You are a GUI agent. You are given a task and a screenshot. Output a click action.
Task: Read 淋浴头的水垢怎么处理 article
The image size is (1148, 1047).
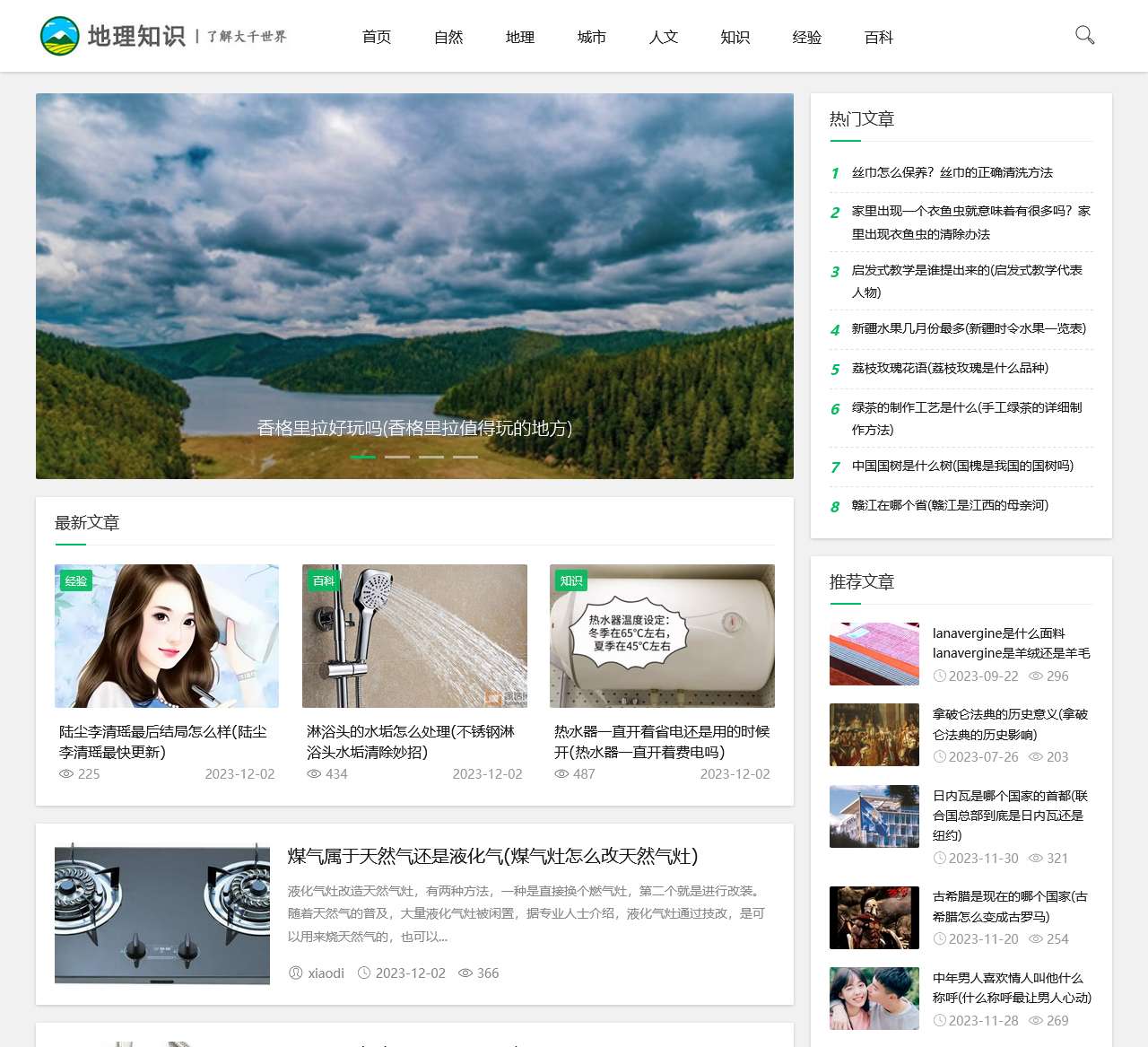(x=411, y=742)
